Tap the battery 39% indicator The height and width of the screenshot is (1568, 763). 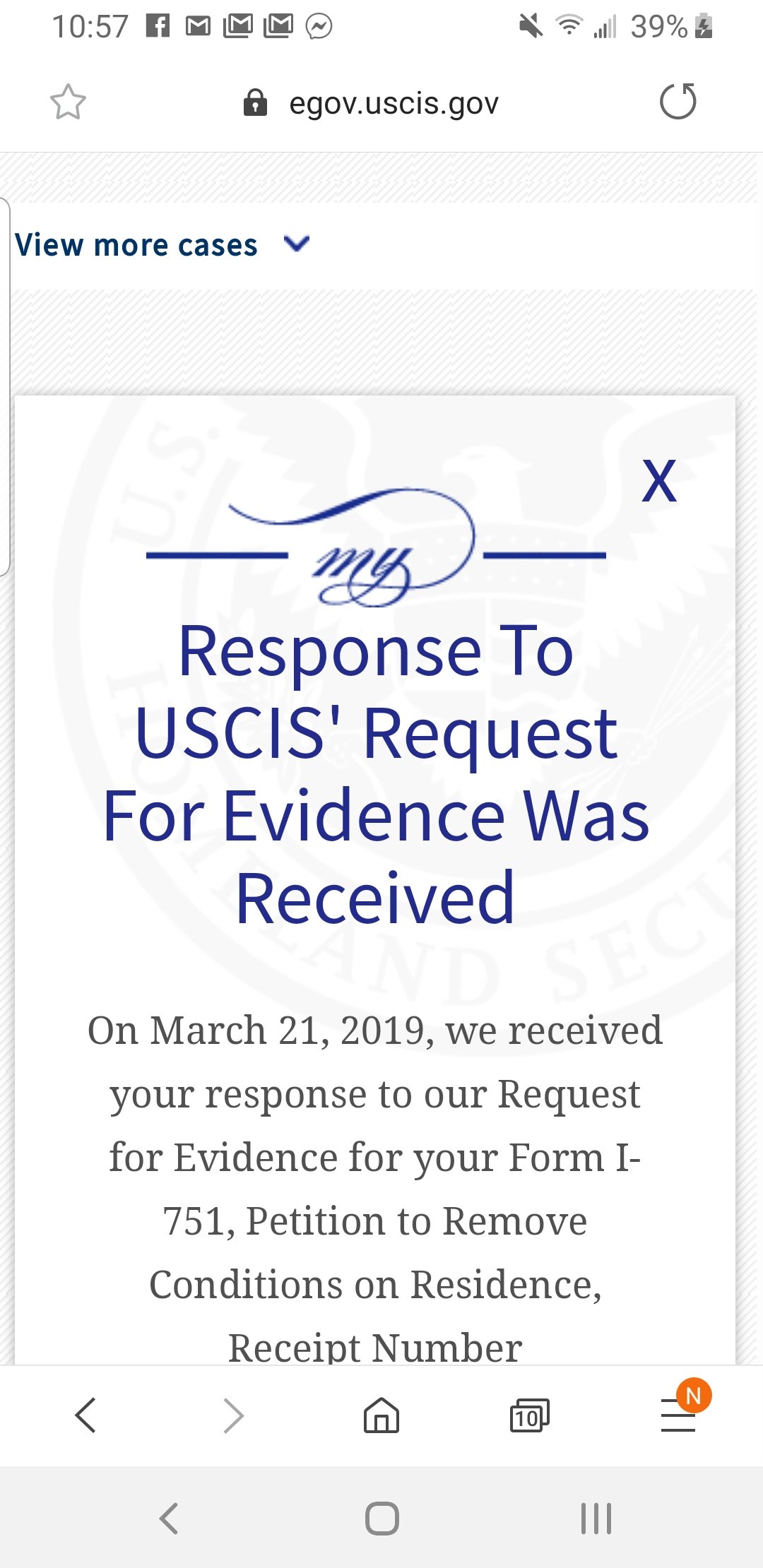pyautogui.click(x=671, y=27)
